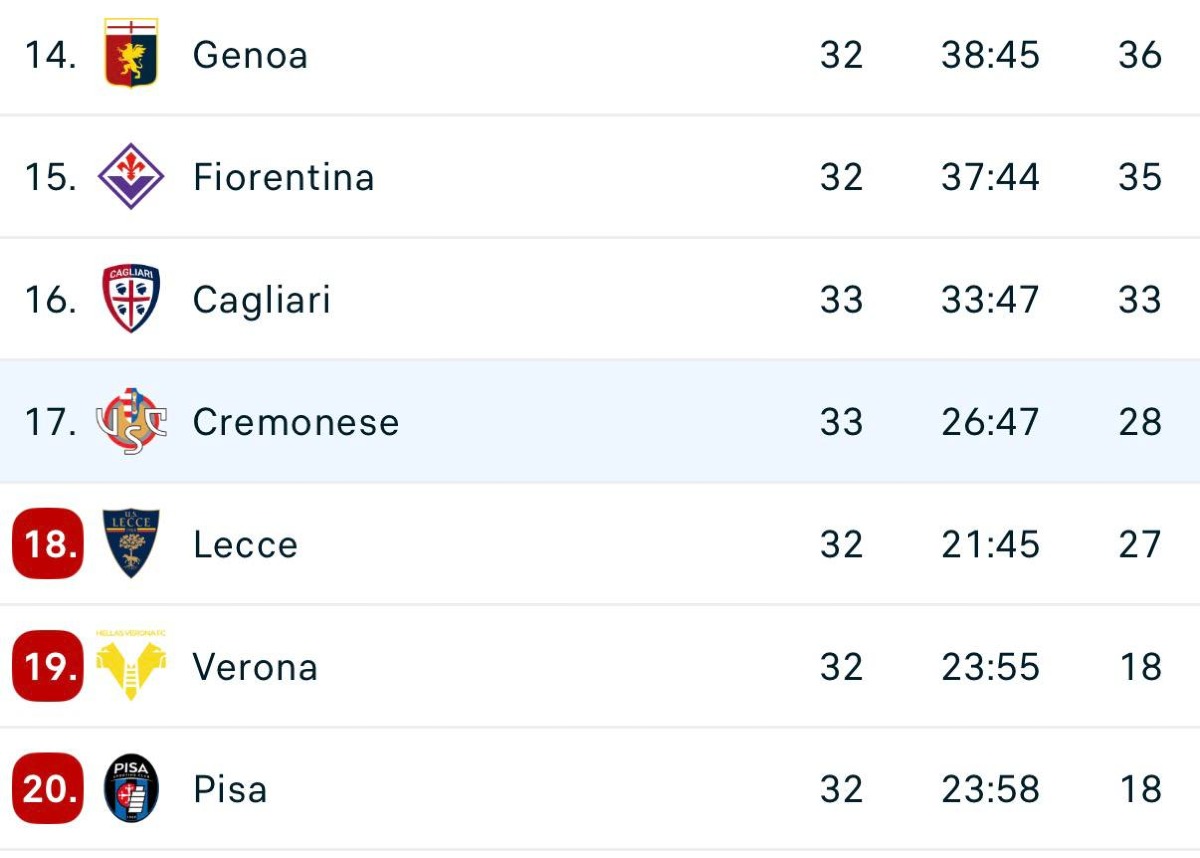The width and height of the screenshot is (1200, 858).
Task: Click Genoa's 36 points value
Action: pyautogui.click(x=1140, y=55)
